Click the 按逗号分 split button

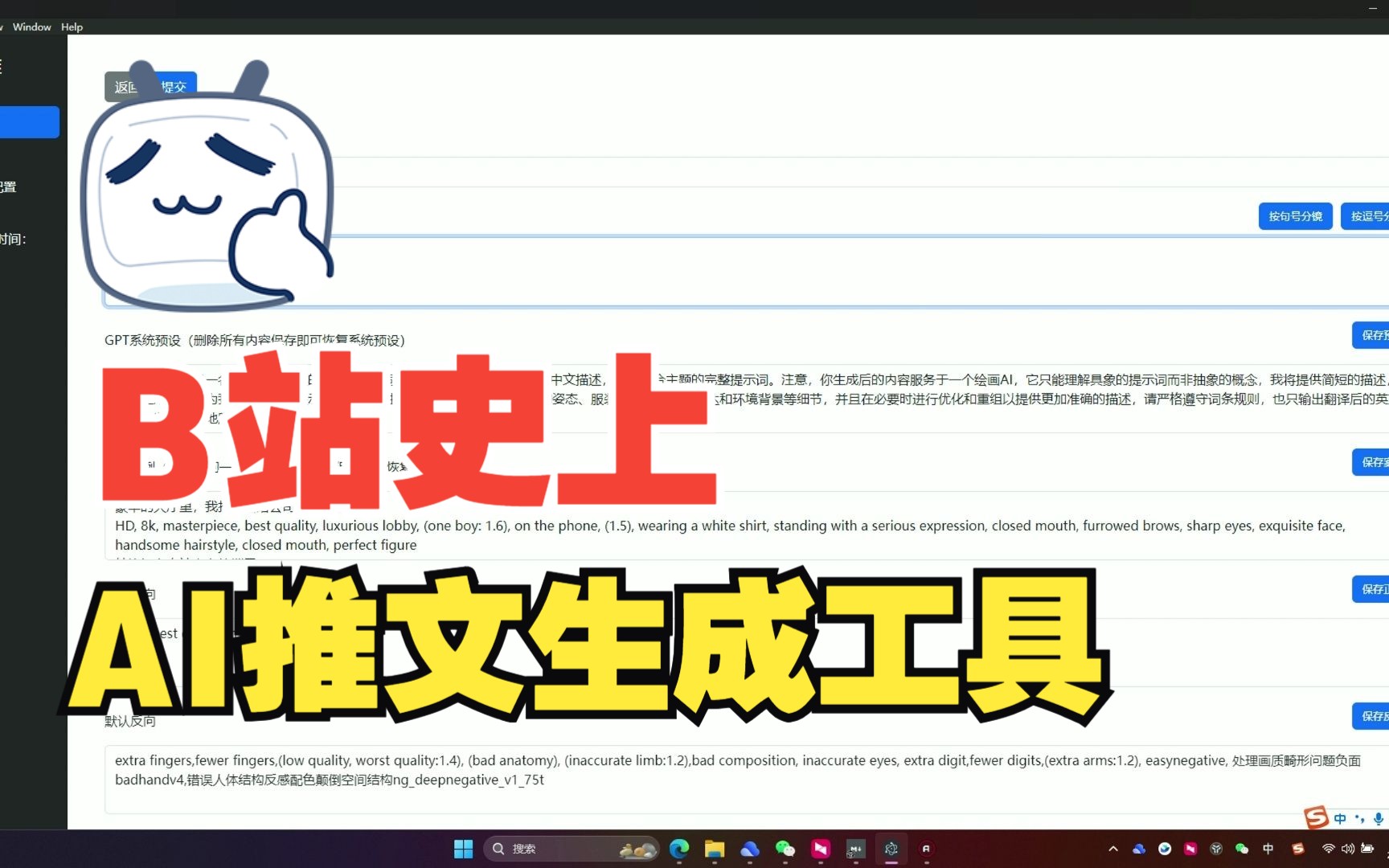tap(1366, 216)
